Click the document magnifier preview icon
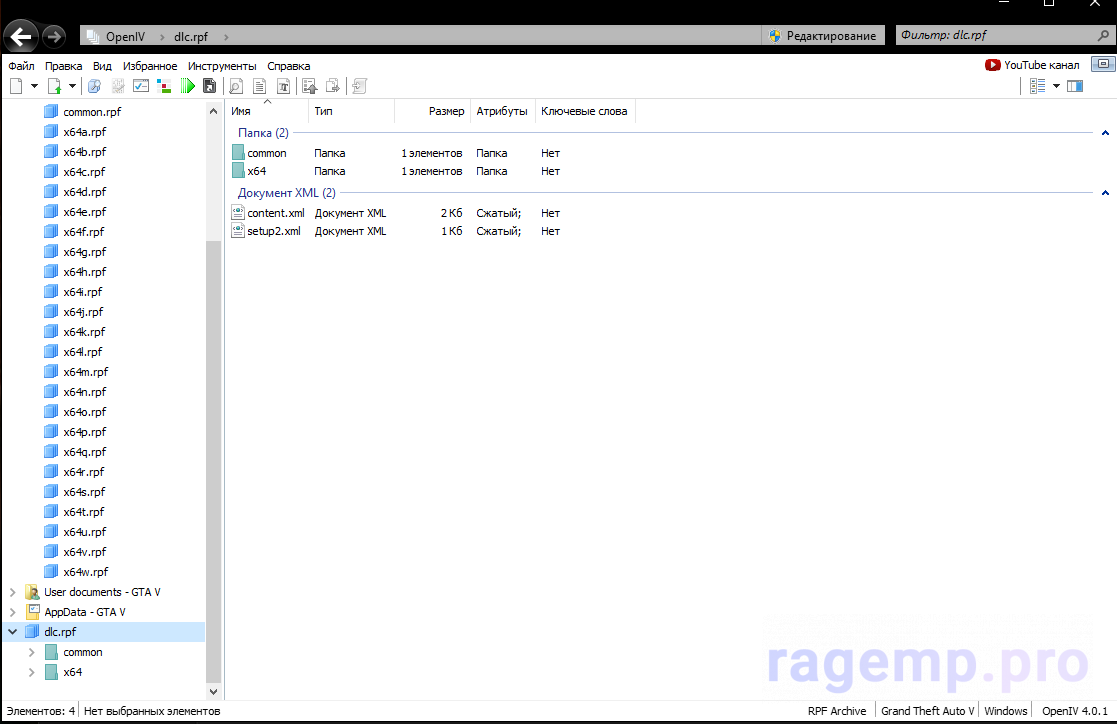Image resolution: width=1117 pixels, height=724 pixels. click(236, 86)
